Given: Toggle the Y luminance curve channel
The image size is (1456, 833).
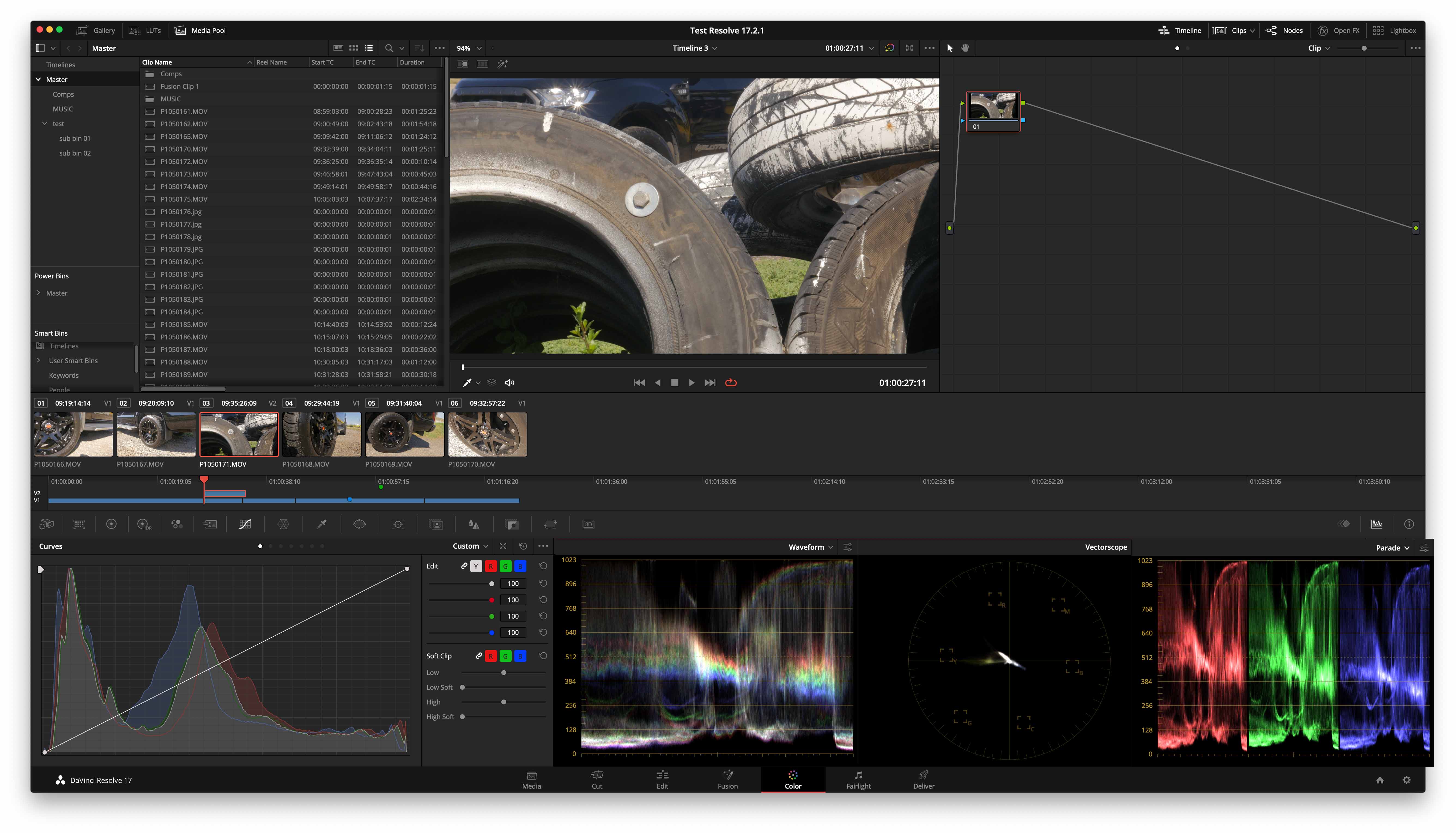Looking at the screenshot, I should tap(476, 566).
